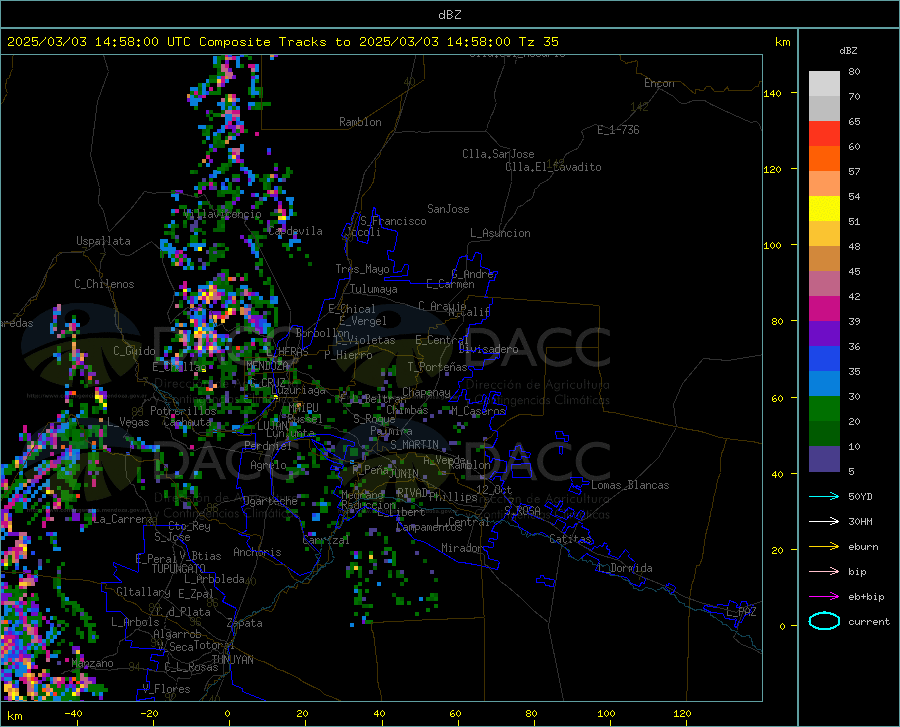This screenshot has width=900, height=727.
Task: Select the bright green 30-20 dBZ swatch
Action: coord(824,409)
